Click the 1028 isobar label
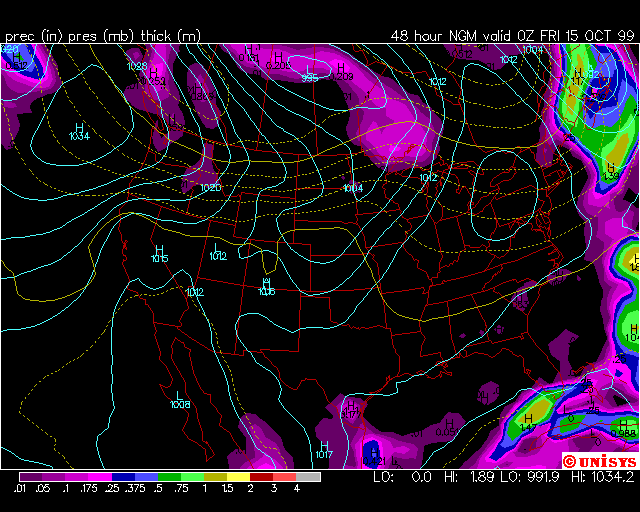 click(138, 67)
